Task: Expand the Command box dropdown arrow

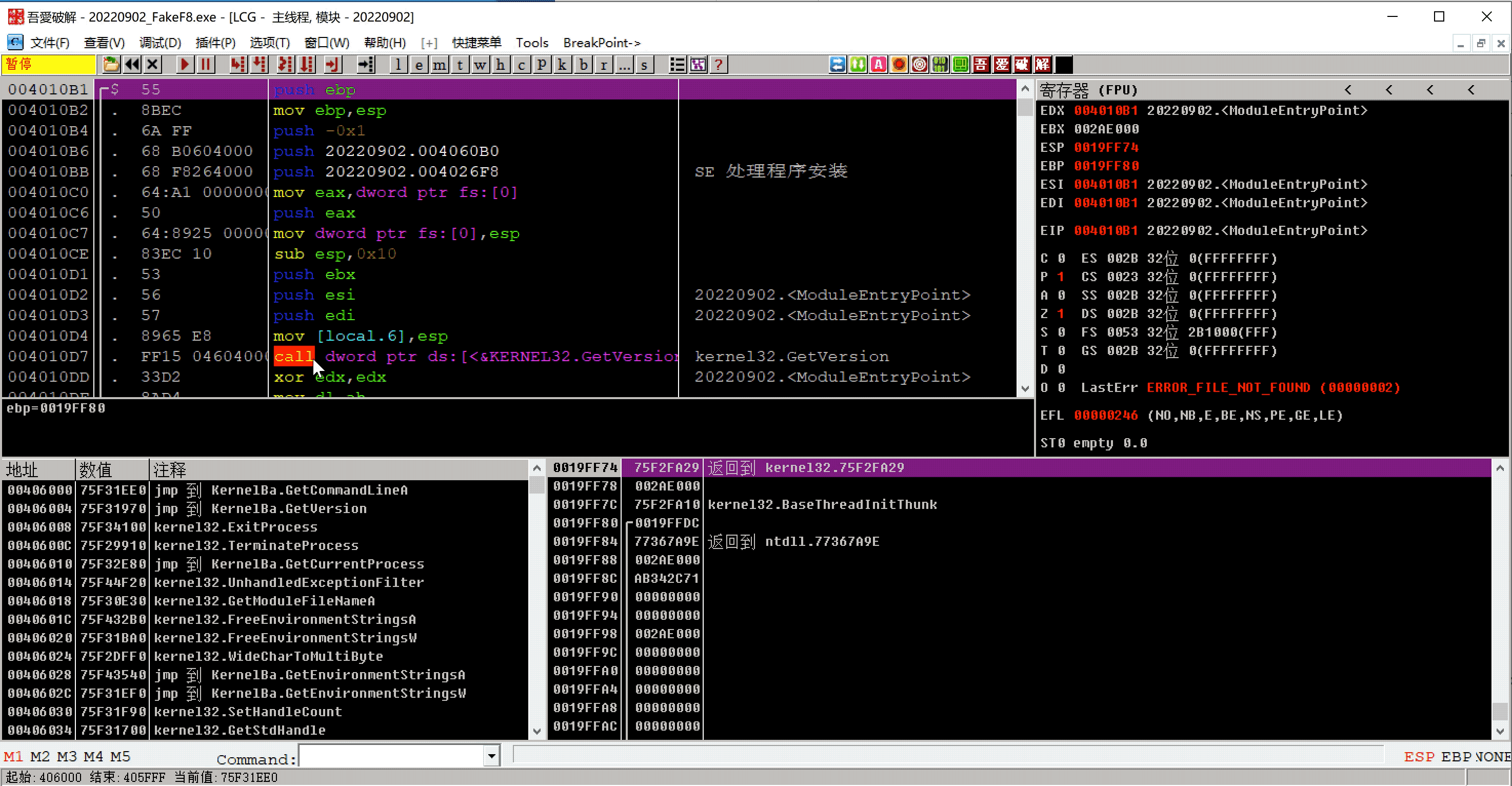Action: [492, 756]
